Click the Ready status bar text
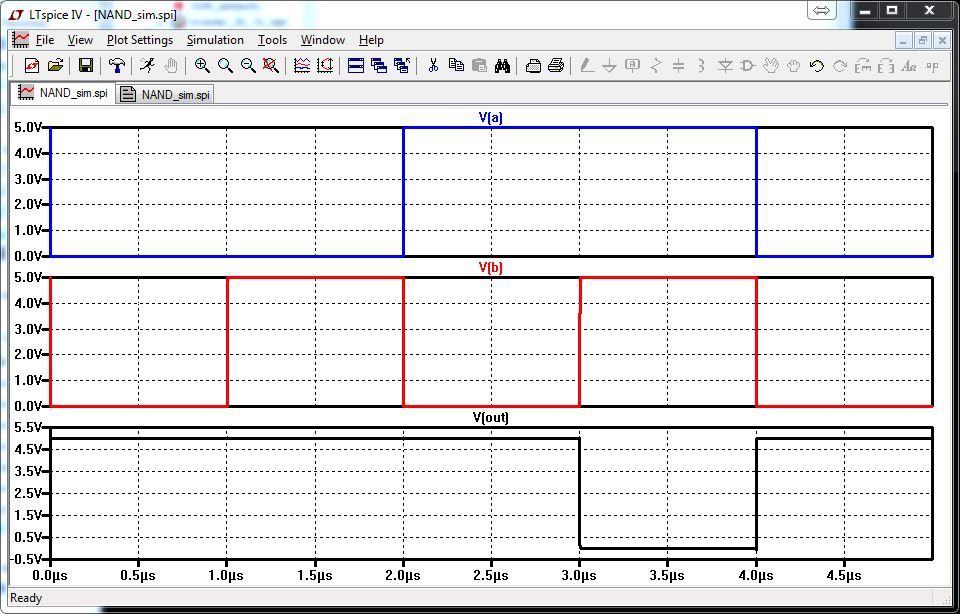The height and width of the screenshot is (614, 960). [x=26, y=598]
